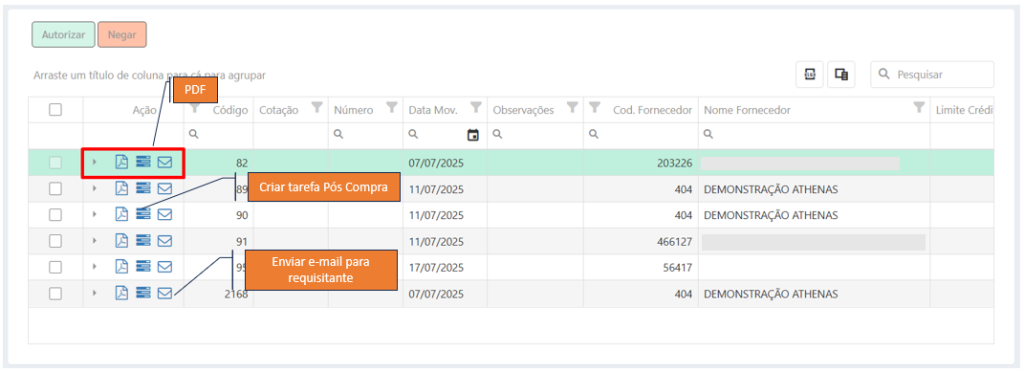Image resolution: width=1024 pixels, height=372 pixels.
Task: Check the row checkbox for order 90
Action: tap(56, 215)
